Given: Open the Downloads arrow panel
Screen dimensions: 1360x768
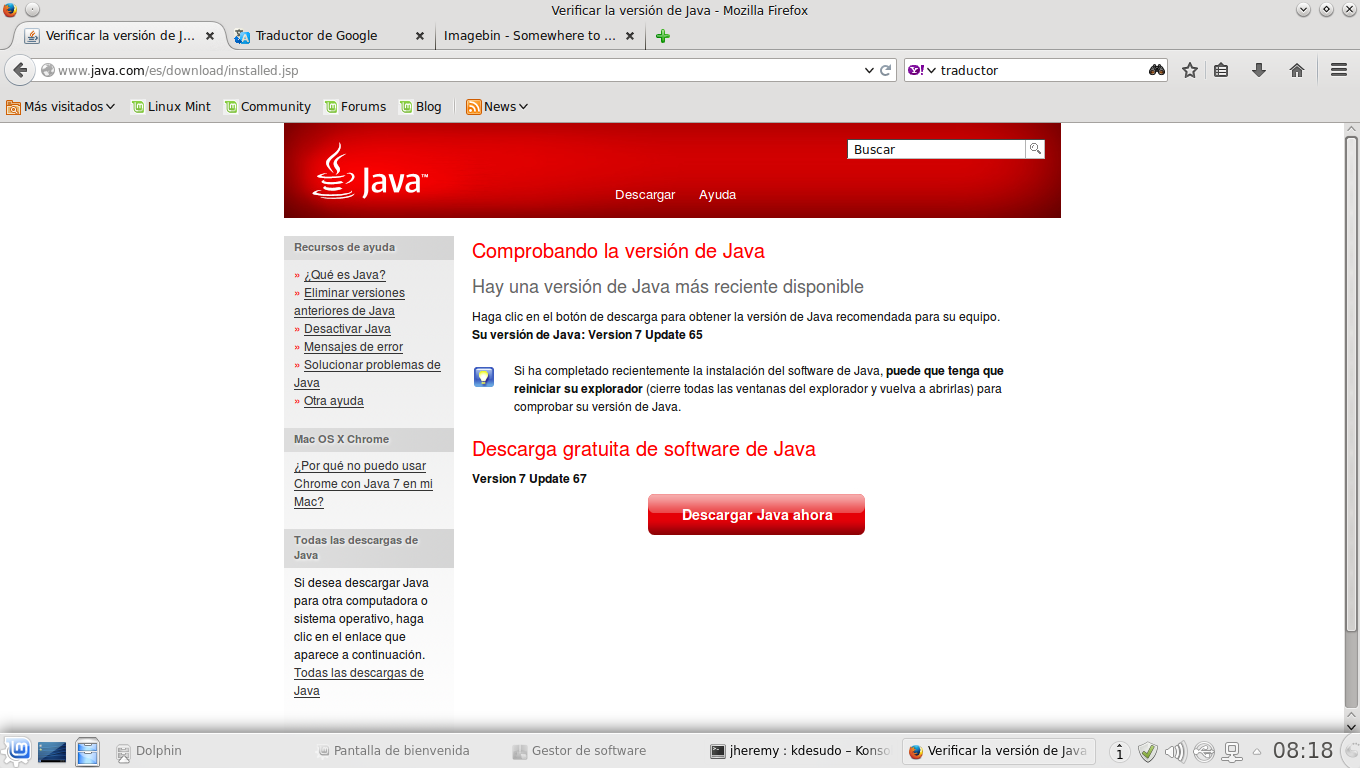Looking at the screenshot, I should [x=1259, y=70].
